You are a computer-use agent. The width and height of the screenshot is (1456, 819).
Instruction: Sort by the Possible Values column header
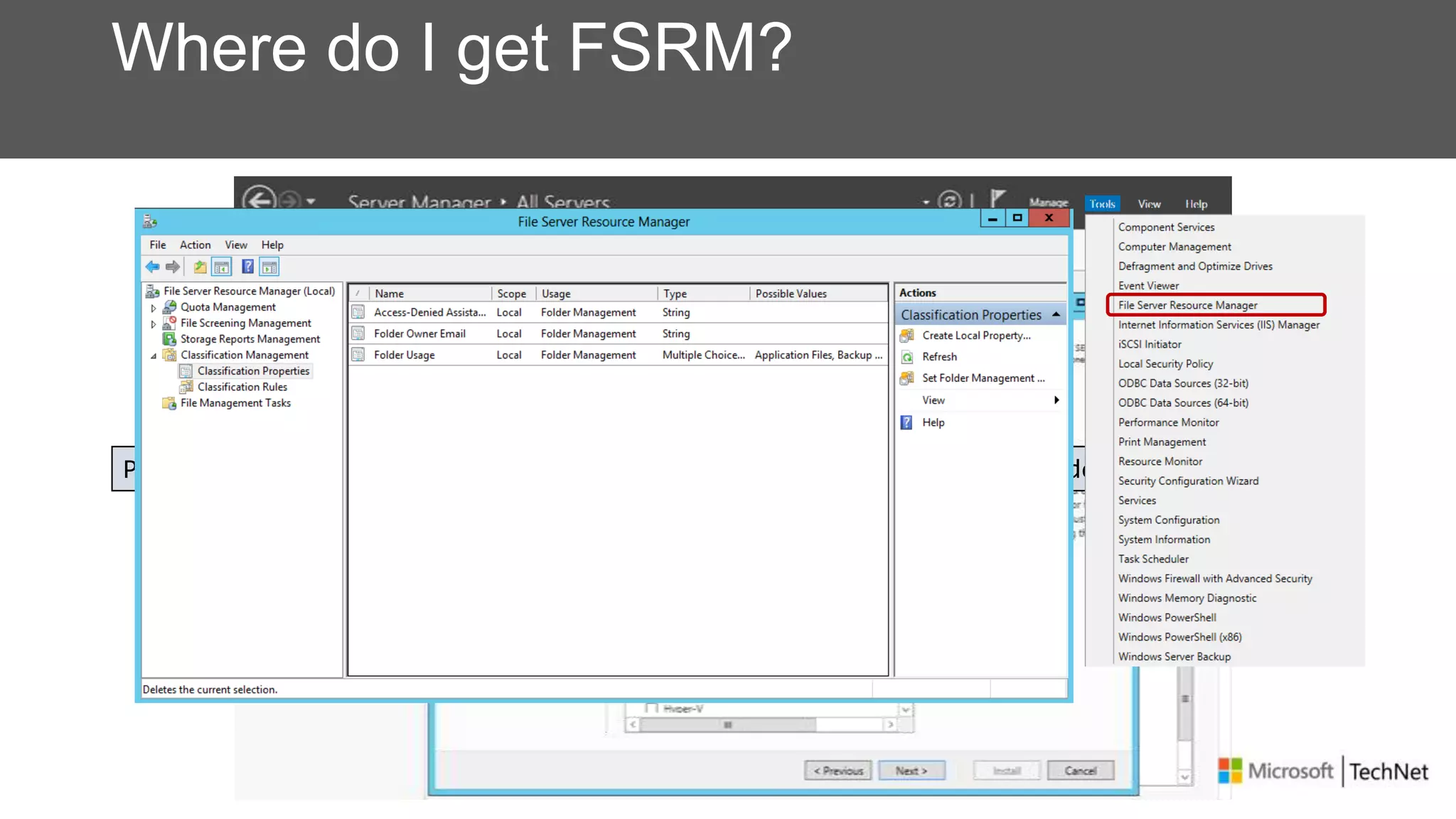tap(818, 294)
